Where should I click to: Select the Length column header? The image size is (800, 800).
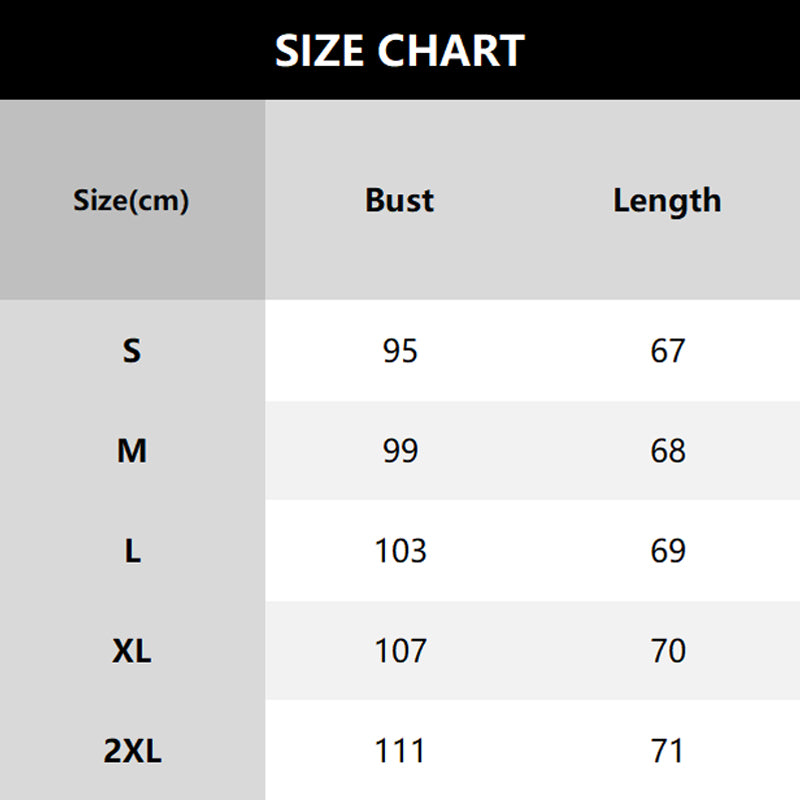(x=667, y=201)
